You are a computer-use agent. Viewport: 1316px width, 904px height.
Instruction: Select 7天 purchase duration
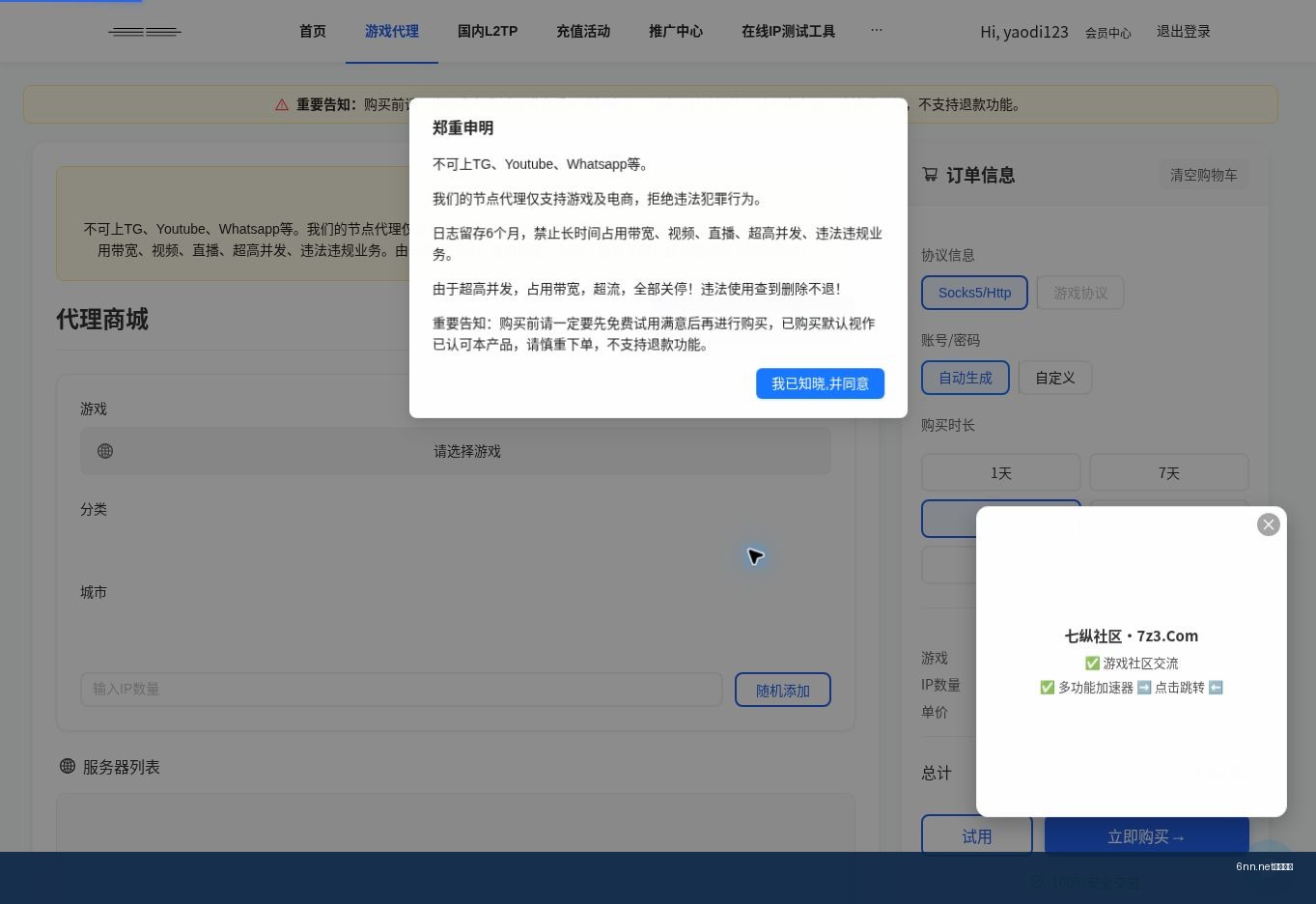click(x=1169, y=473)
